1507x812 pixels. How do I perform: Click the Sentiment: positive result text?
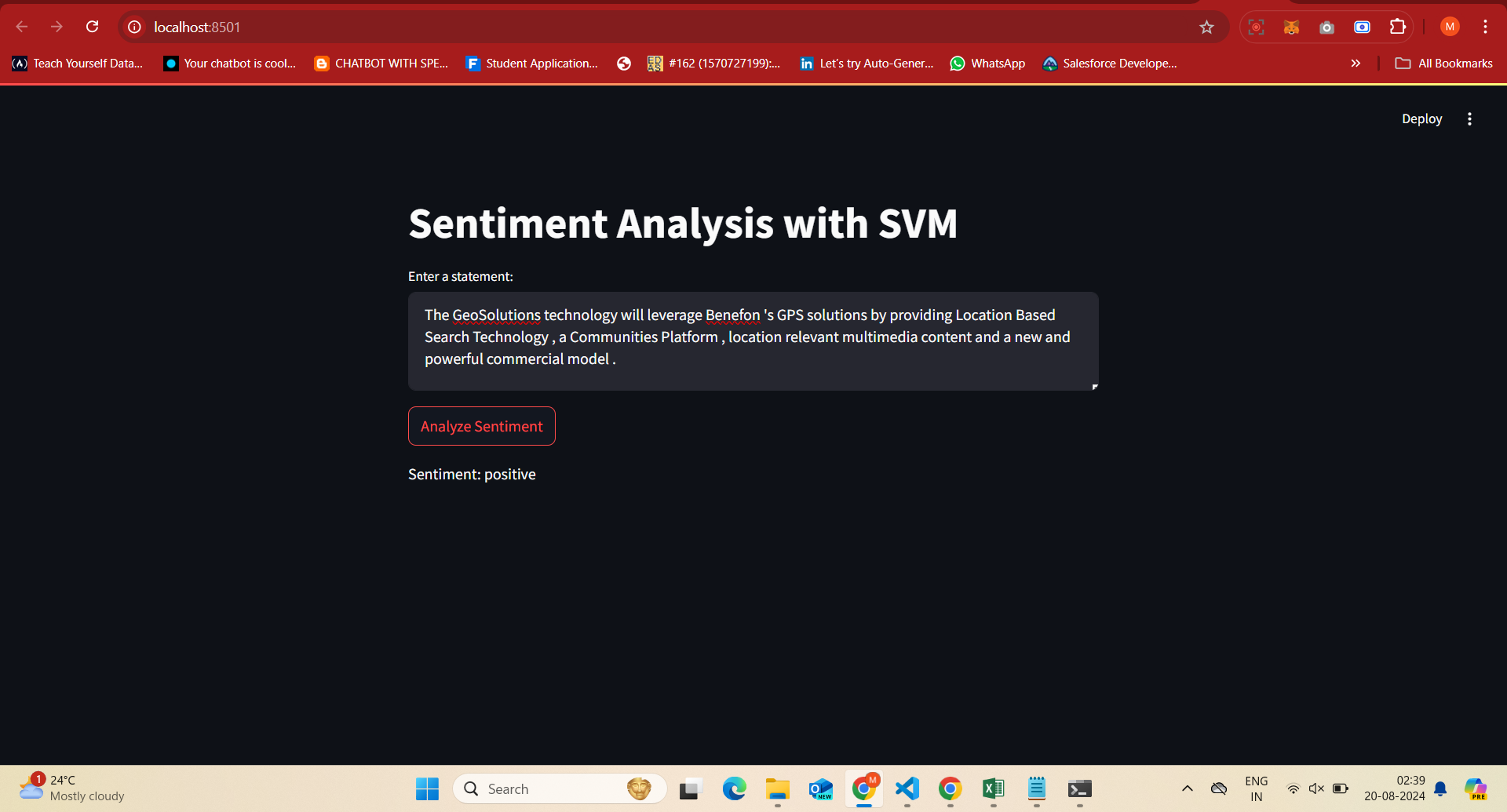tap(472, 474)
